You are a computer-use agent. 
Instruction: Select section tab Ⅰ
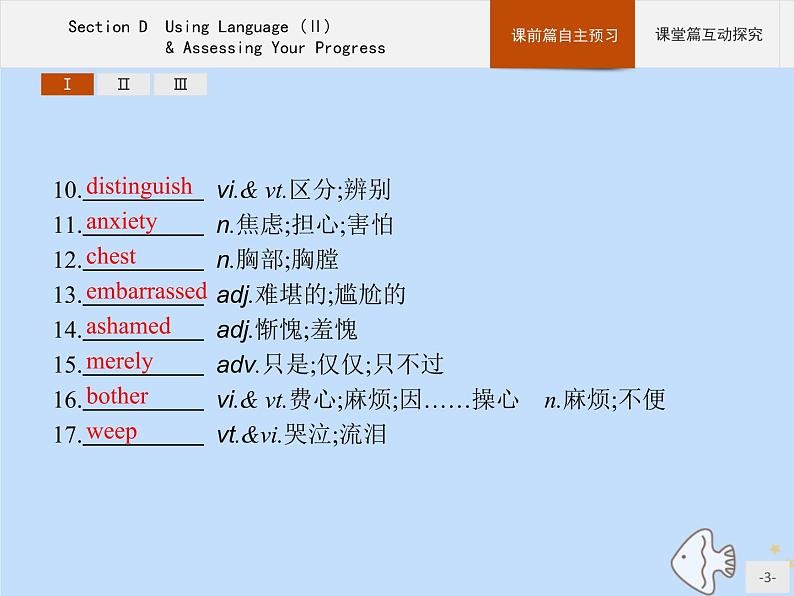click(x=67, y=84)
